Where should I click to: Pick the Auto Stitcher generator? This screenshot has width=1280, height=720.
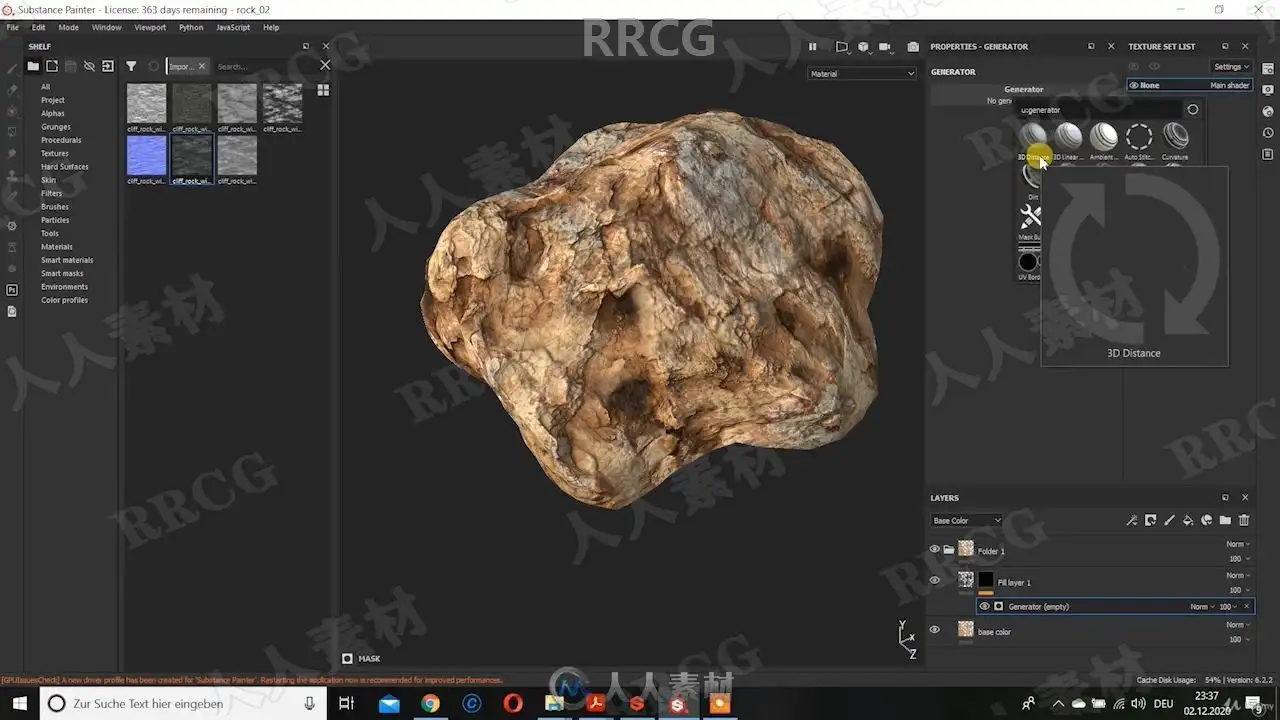point(1139,137)
